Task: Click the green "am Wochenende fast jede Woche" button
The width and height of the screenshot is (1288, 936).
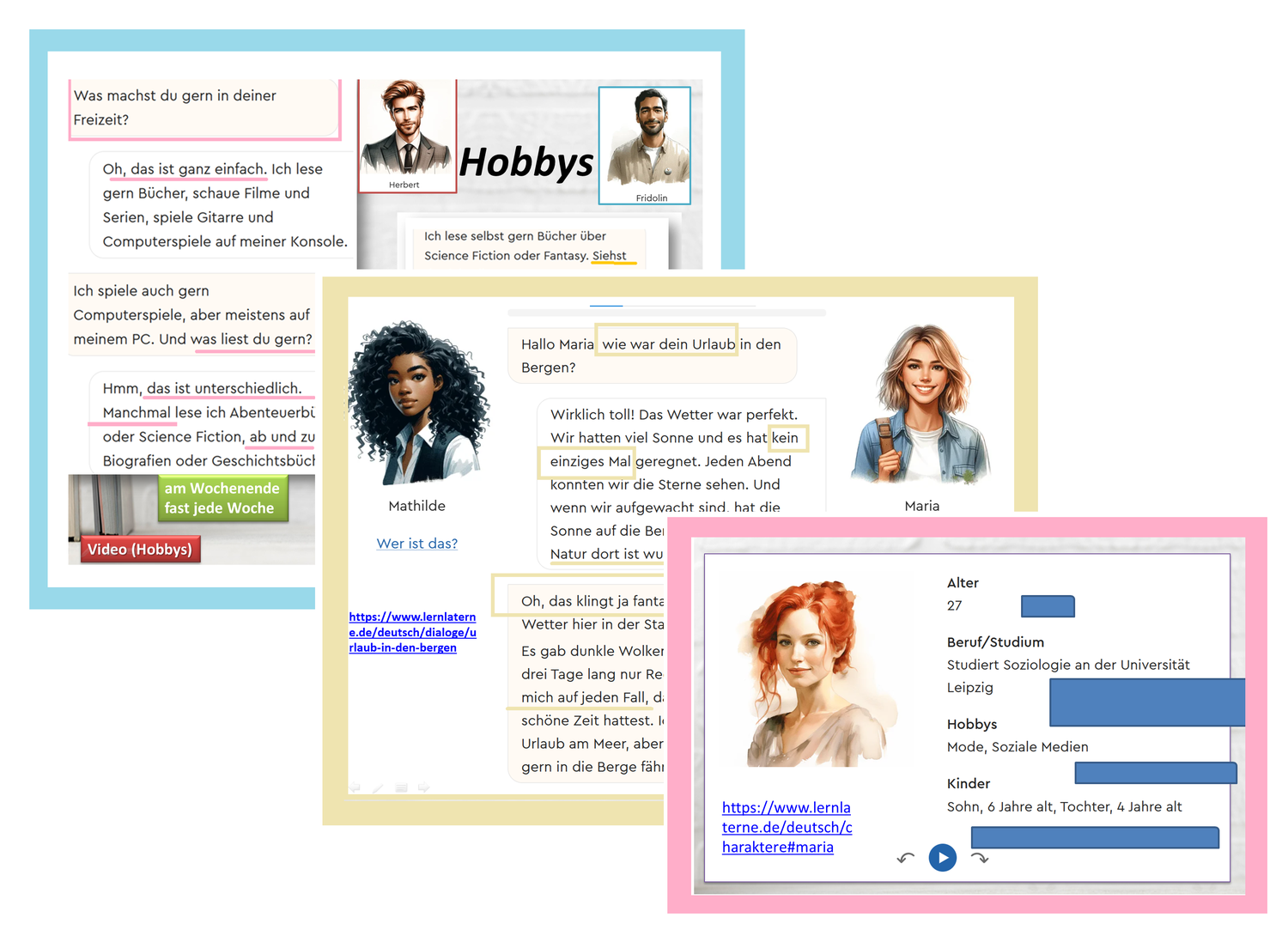Action: pos(222,498)
